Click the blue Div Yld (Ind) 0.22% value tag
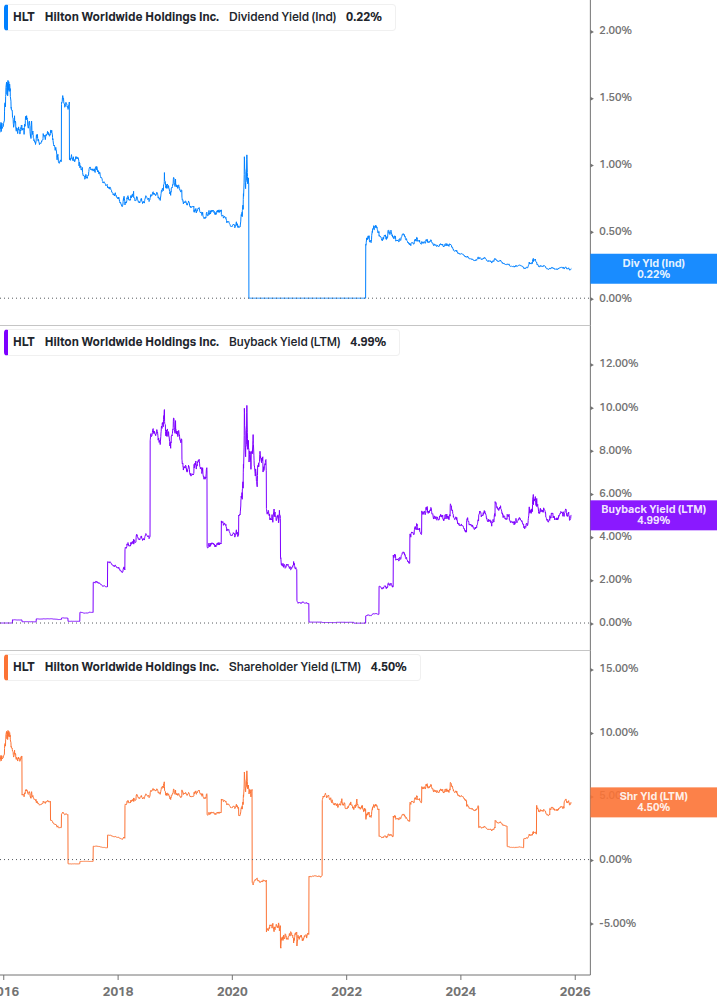Viewport: 717px width, 1005px height. pyautogui.click(x=654, y=269)
